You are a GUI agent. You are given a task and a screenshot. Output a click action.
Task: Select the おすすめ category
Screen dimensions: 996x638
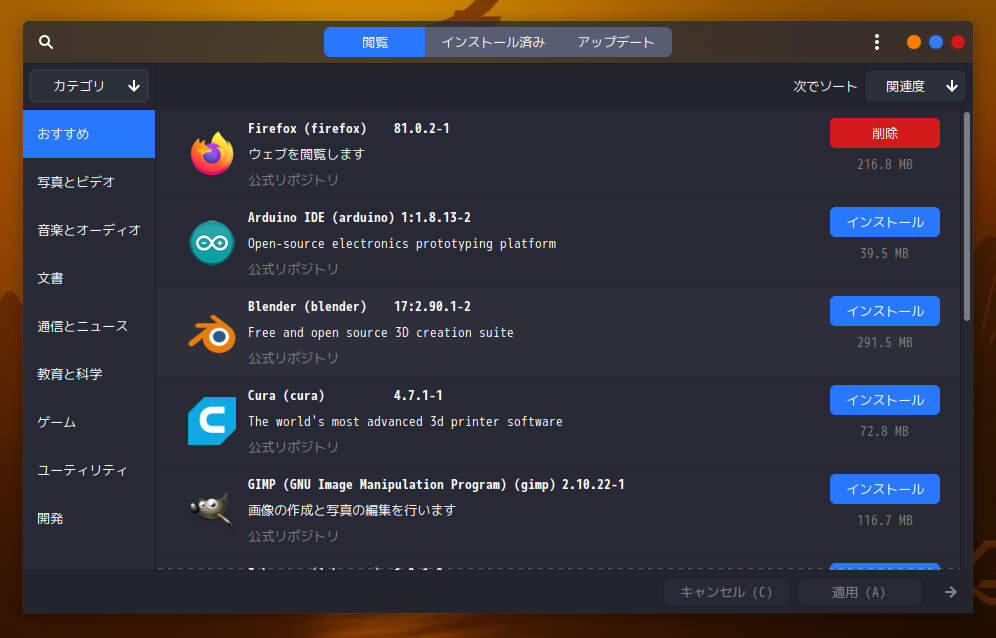tap(89, 134)
